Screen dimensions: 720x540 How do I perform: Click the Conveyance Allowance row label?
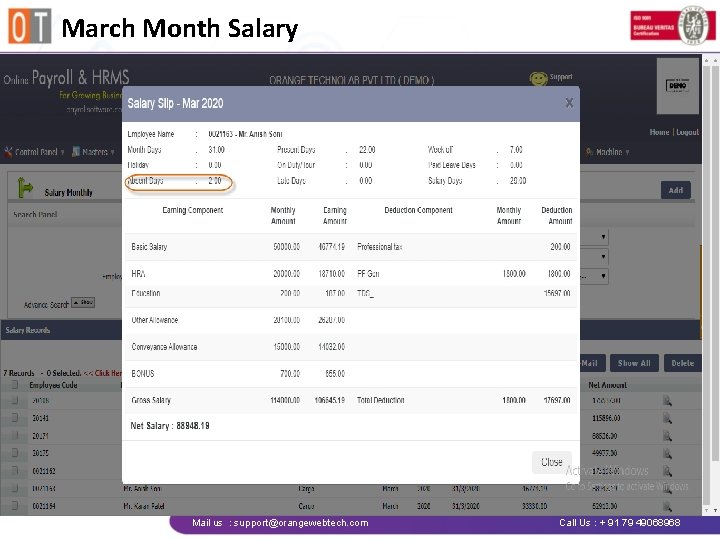point(164,347)
